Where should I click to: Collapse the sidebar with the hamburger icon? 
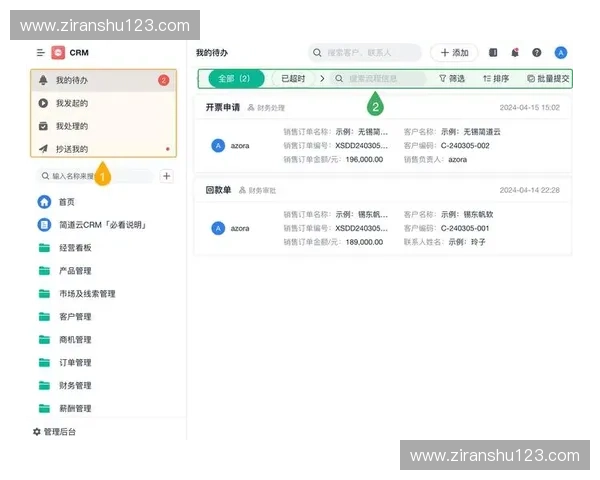click(41, 53)
